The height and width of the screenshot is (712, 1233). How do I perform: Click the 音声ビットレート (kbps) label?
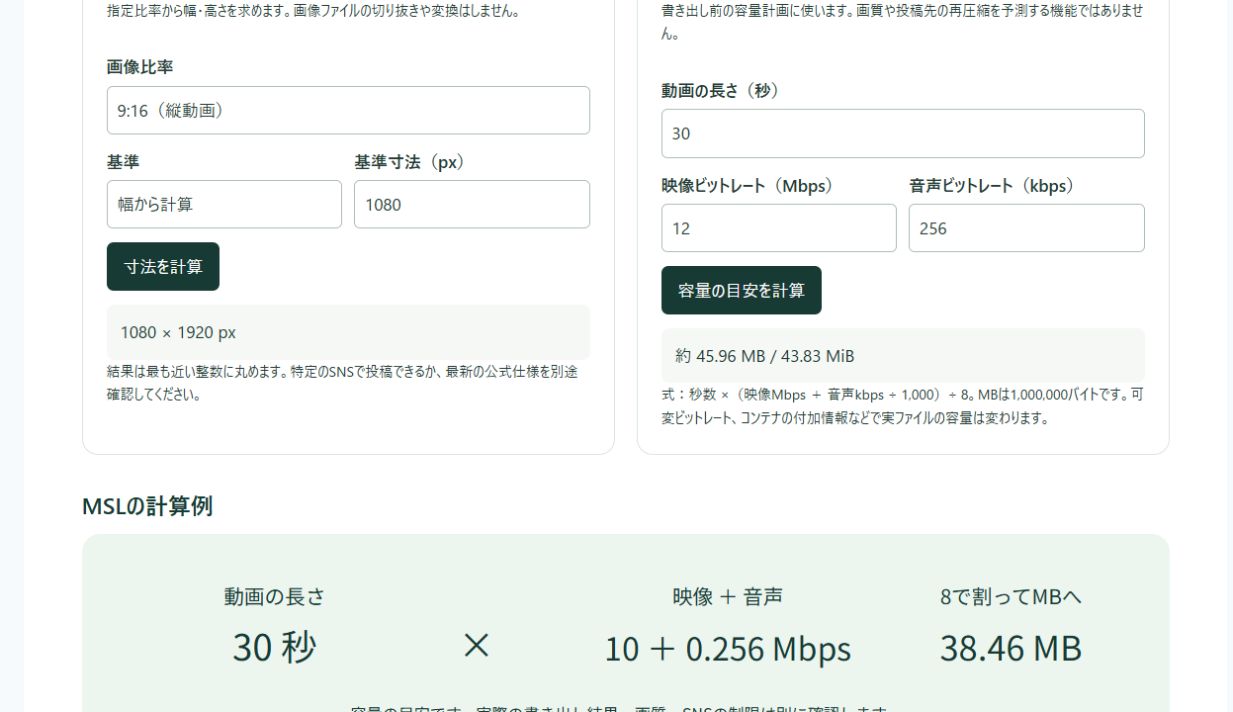pos(992,186)
